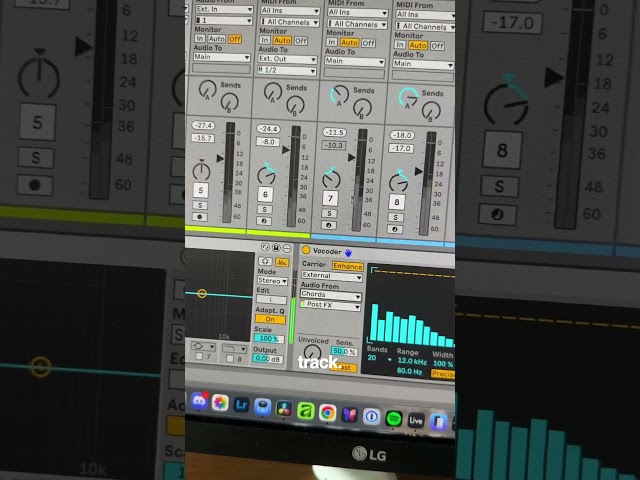Screen dimensions: 640x480
Task: Toggle the track 8 activator button
Action: 397,202
